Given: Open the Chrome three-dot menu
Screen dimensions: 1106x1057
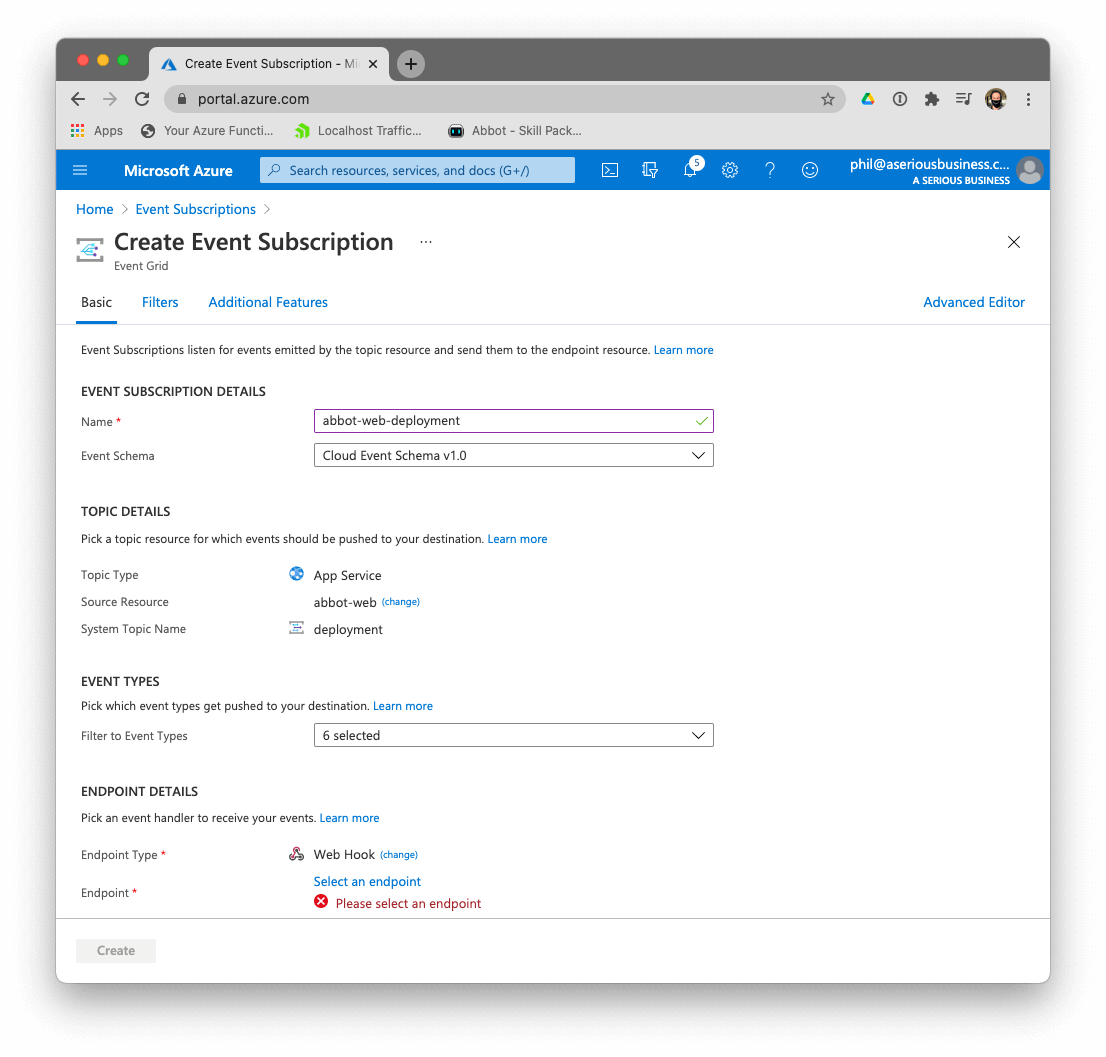Looking at the screenshot, I should coord(1028,99).
